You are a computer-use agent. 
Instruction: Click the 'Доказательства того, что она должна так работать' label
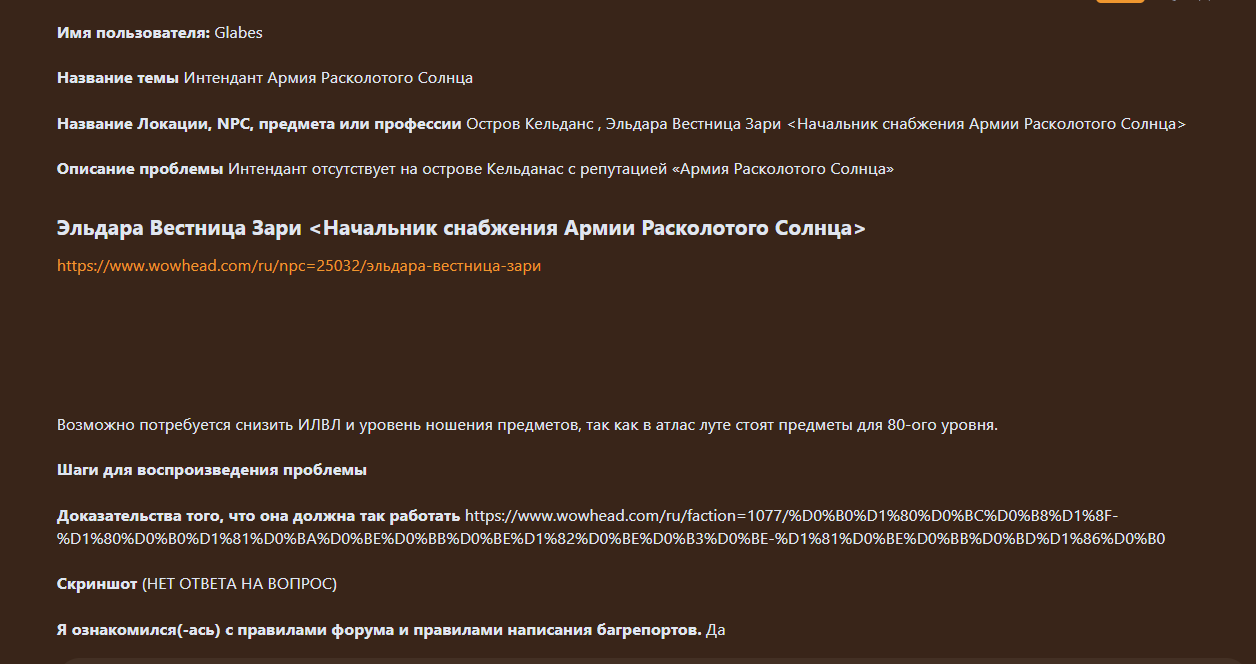[258, 516]
